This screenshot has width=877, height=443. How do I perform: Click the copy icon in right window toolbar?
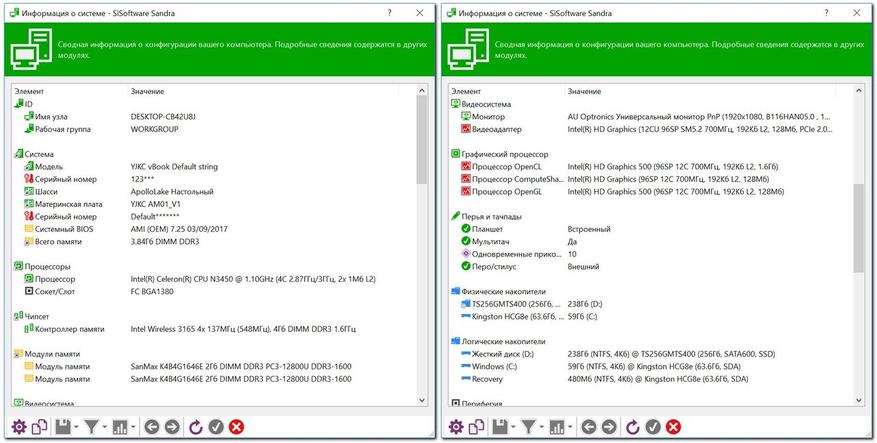[x=476, y=427]
